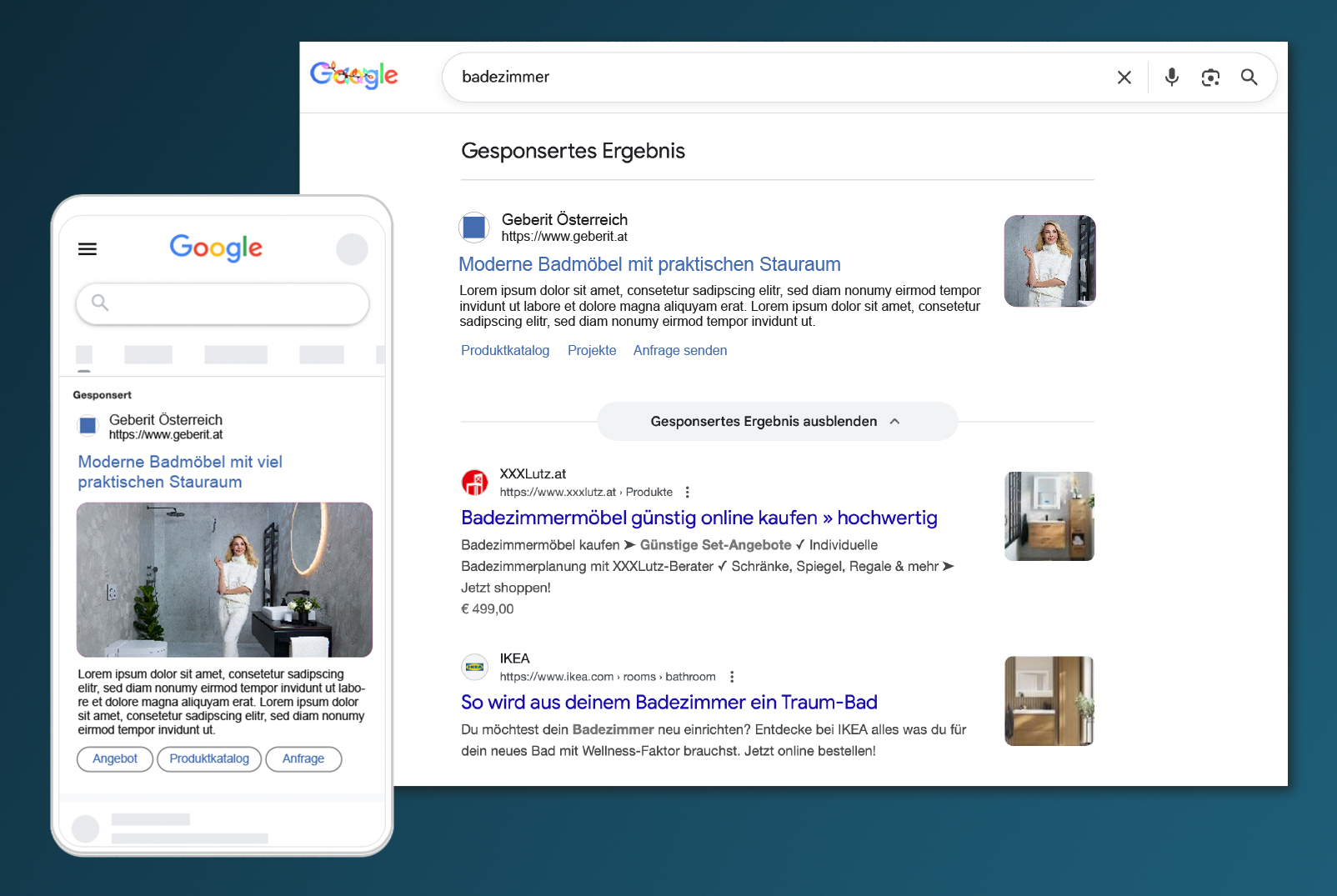1337x896 pixels.
Task: Open 'Moderne Badmöbel mit praktischen Stauraum' headline
Action: 649,264
